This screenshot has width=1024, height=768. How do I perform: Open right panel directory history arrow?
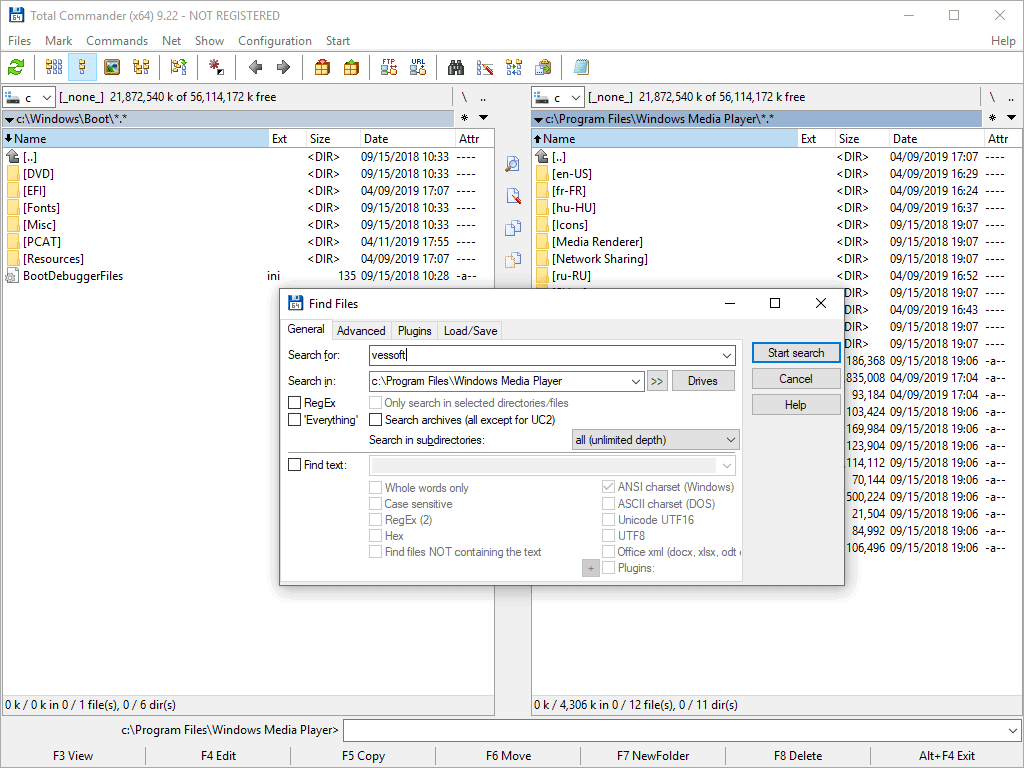point(1012,118)
